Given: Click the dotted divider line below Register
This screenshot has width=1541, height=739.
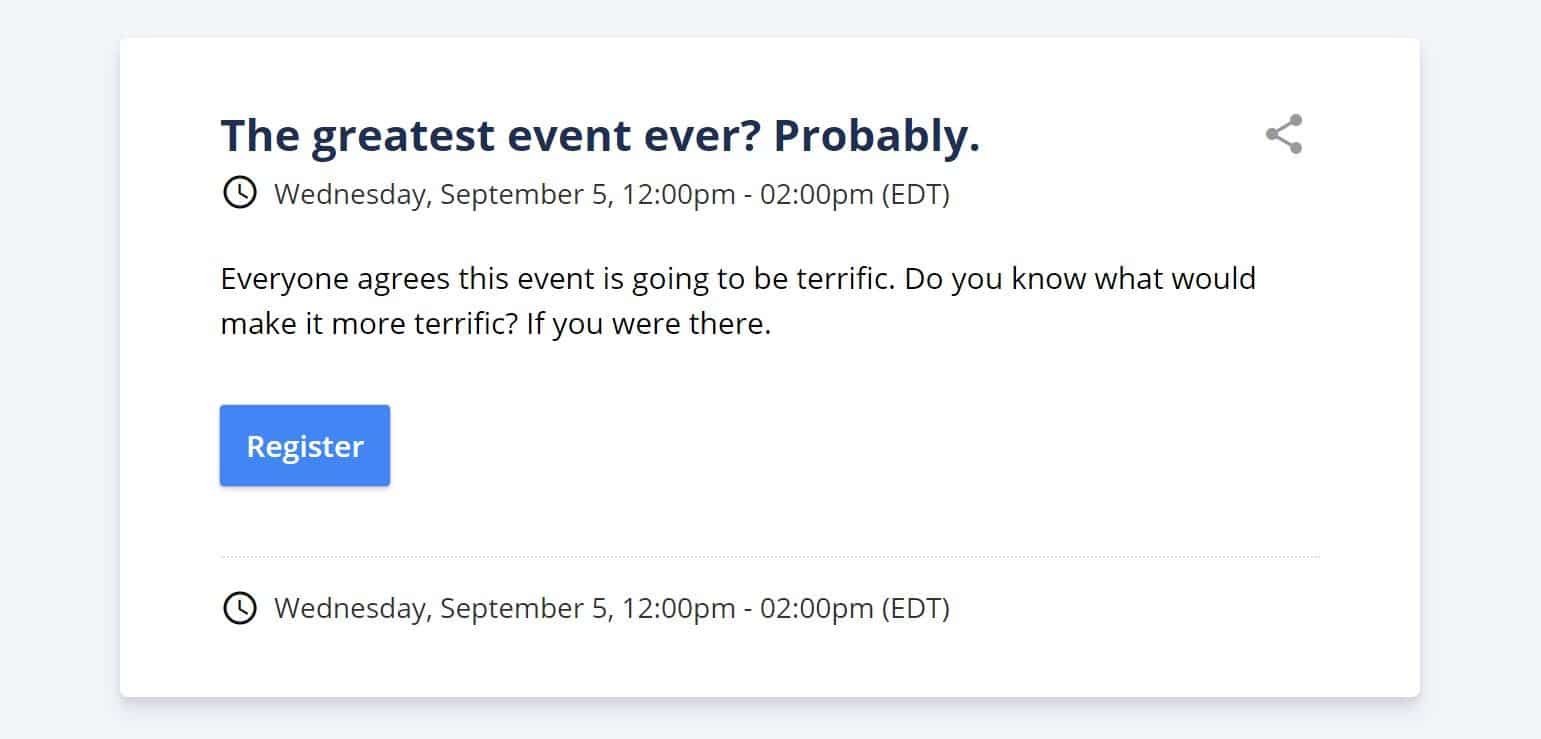Looking at the screenshot, I should click(770, 556).
